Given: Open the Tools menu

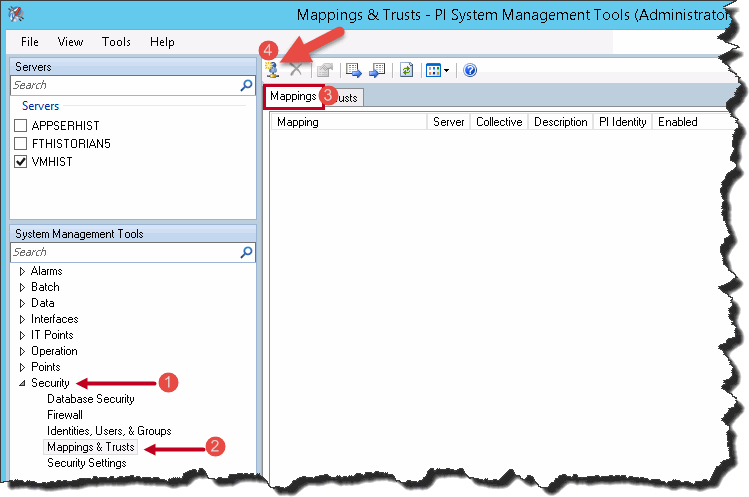Looking at the screenshot, I should (x=116, y=42).
